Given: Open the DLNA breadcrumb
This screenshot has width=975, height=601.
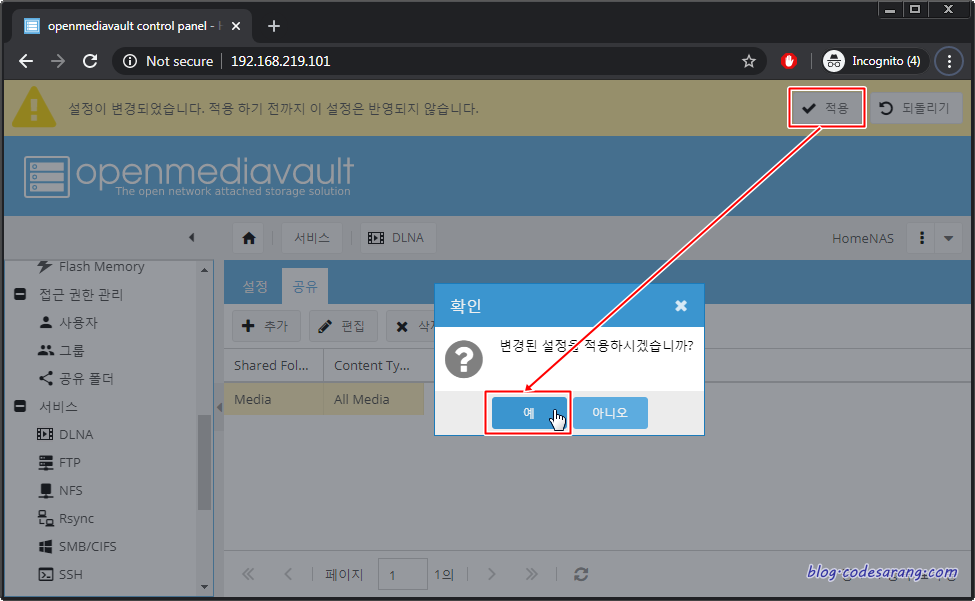Looking at the screenshot, I should click(398, 238).
